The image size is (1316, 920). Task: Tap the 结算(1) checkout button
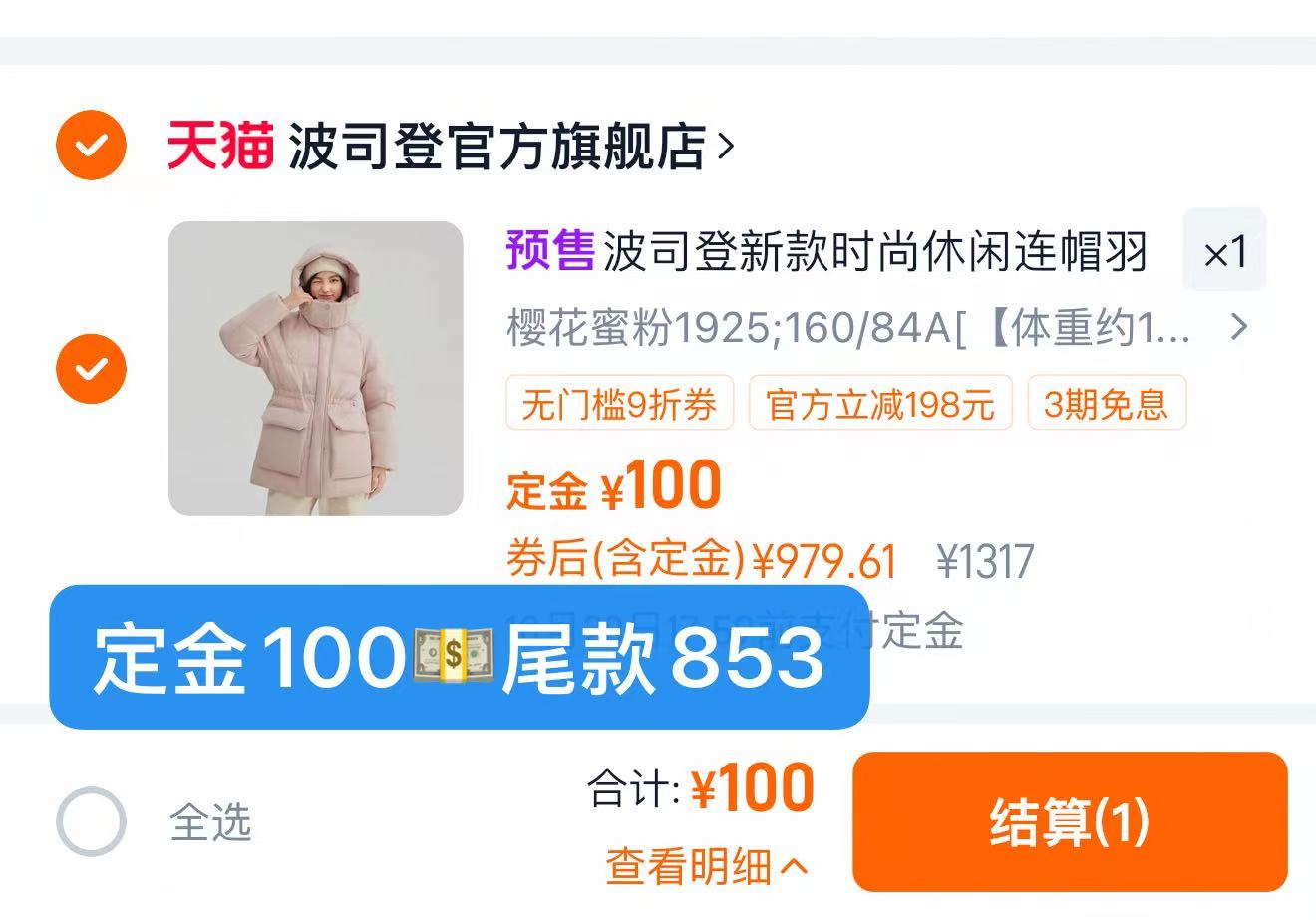point(1070,822)
